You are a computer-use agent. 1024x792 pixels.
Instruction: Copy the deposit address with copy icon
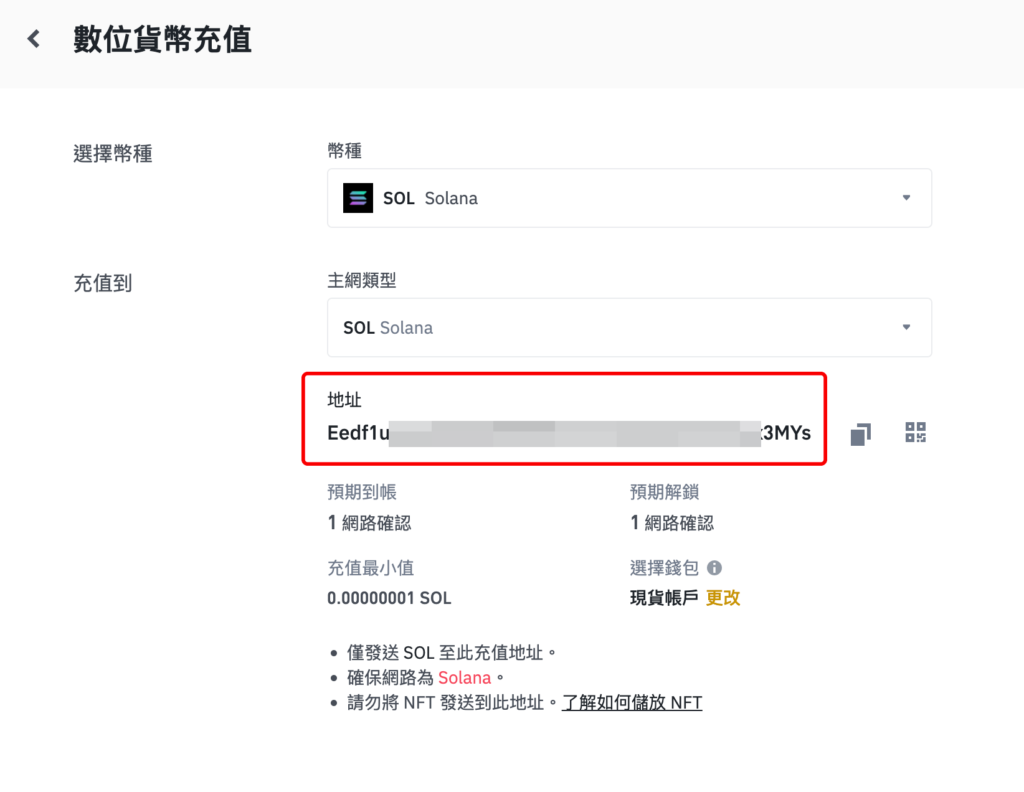(861, 434)
